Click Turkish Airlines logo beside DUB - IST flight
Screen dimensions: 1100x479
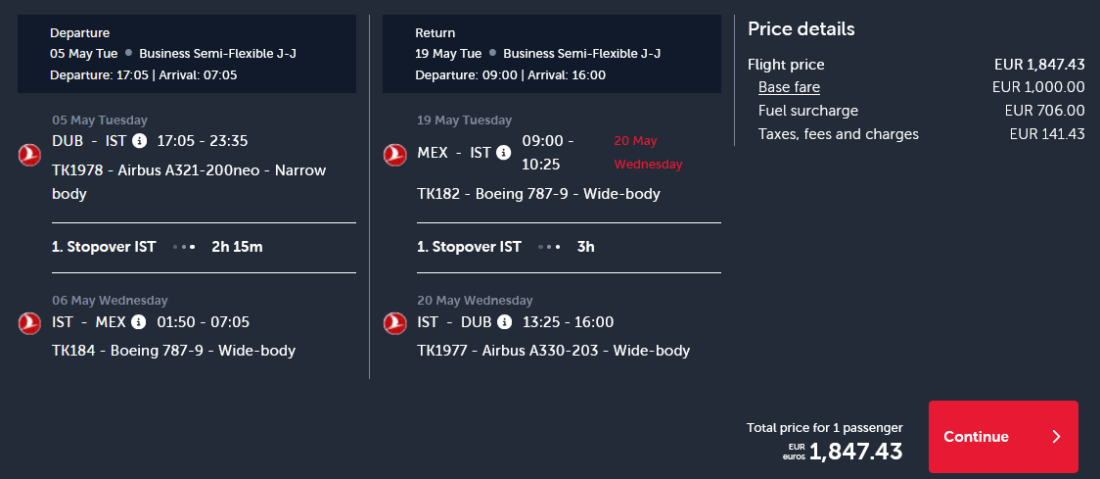click(x=28, y=154)
